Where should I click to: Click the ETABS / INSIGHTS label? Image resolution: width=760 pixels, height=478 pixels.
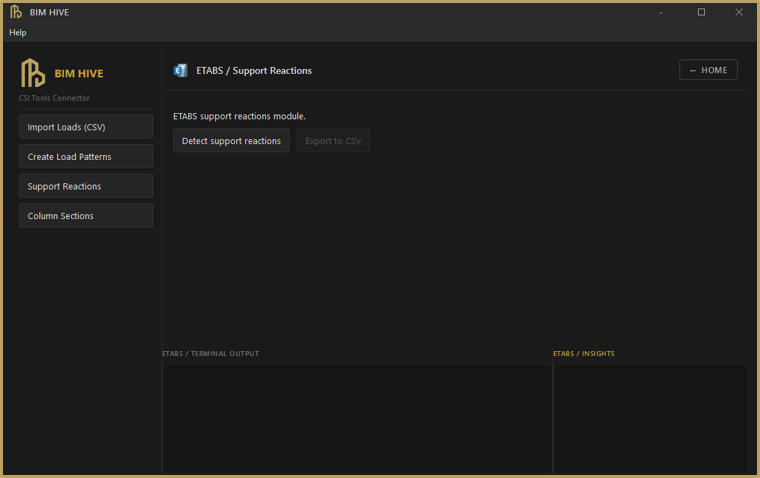(x=584, y=353)
